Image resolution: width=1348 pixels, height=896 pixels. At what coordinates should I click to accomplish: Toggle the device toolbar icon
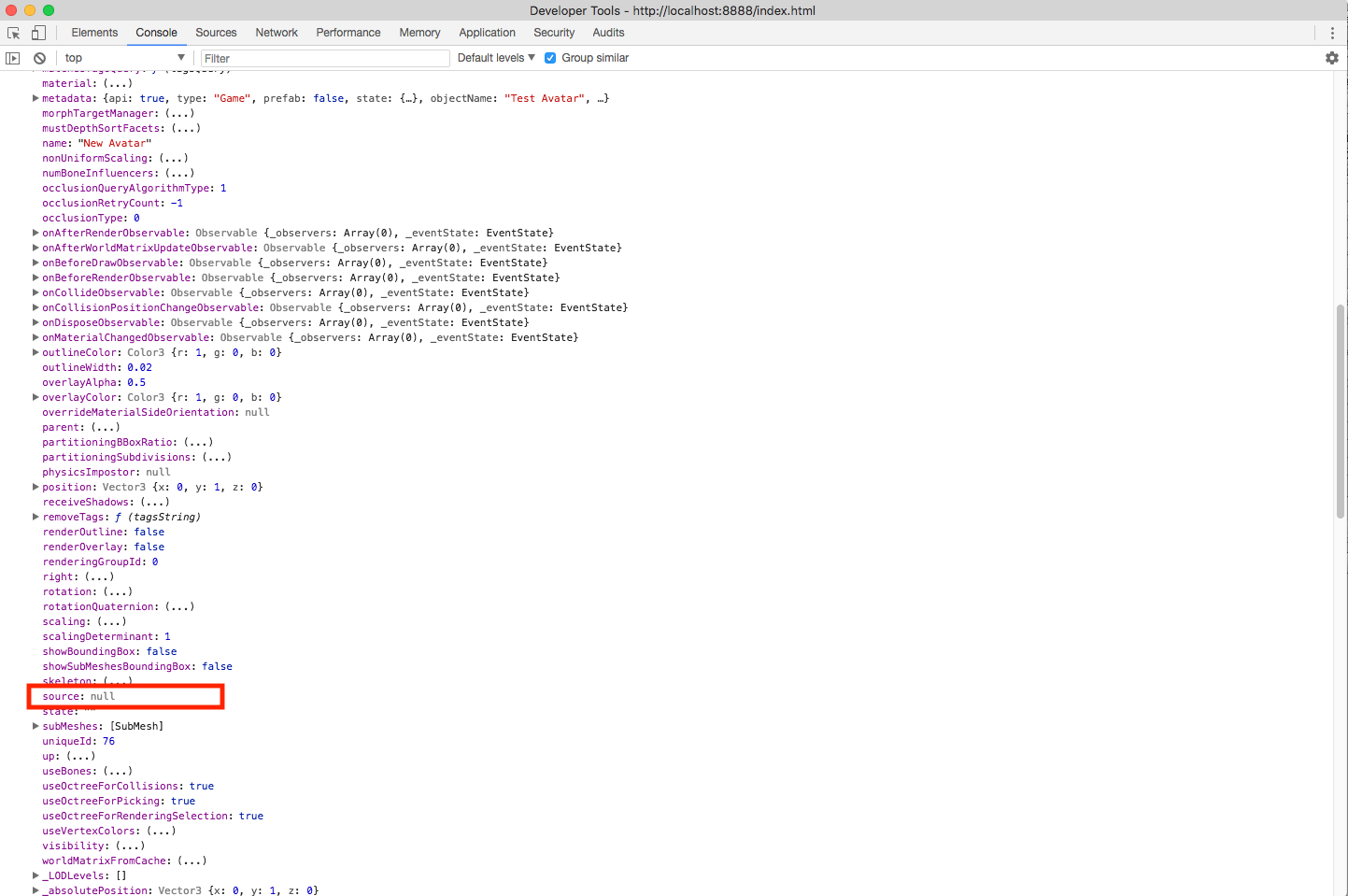38,33
